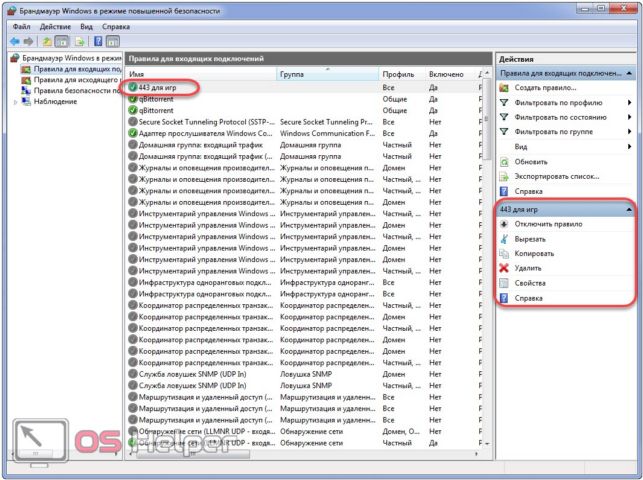Select Правила для входящих подключений tree item
Image resolution: width=643 pixels, height=480 pixels.
(x=77, y=69)
